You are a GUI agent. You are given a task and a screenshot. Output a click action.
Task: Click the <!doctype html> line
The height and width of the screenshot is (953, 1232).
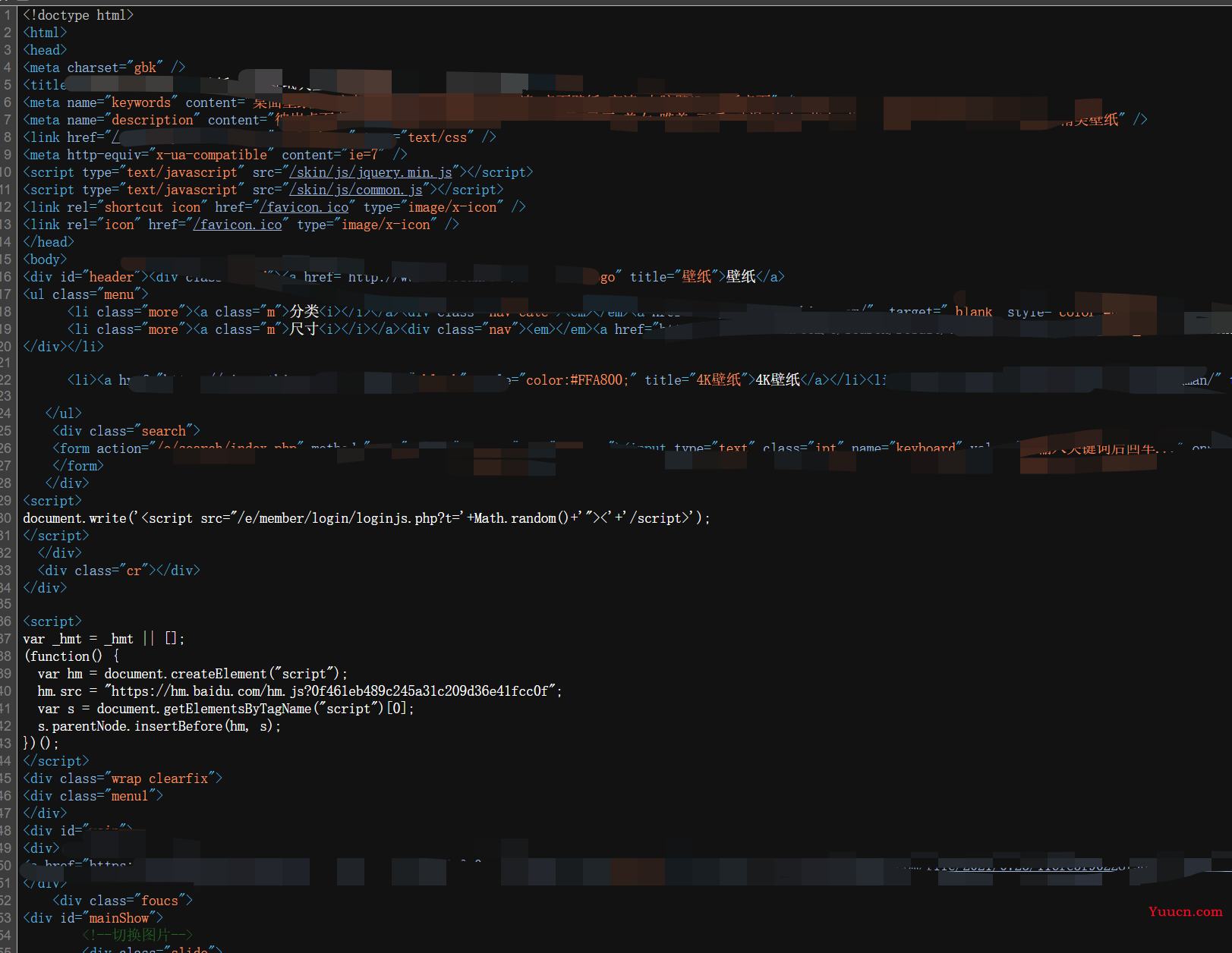pos(78,15)
